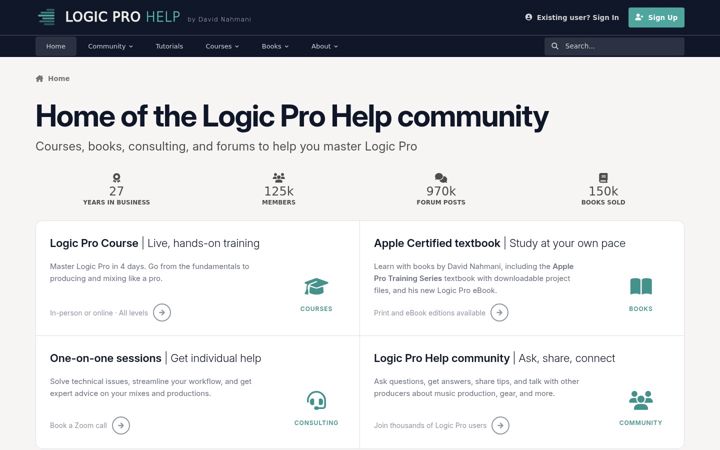Click the LOGIC PRO HELP site title
Screen dimensions: 720x450
[x=123, y=17]
